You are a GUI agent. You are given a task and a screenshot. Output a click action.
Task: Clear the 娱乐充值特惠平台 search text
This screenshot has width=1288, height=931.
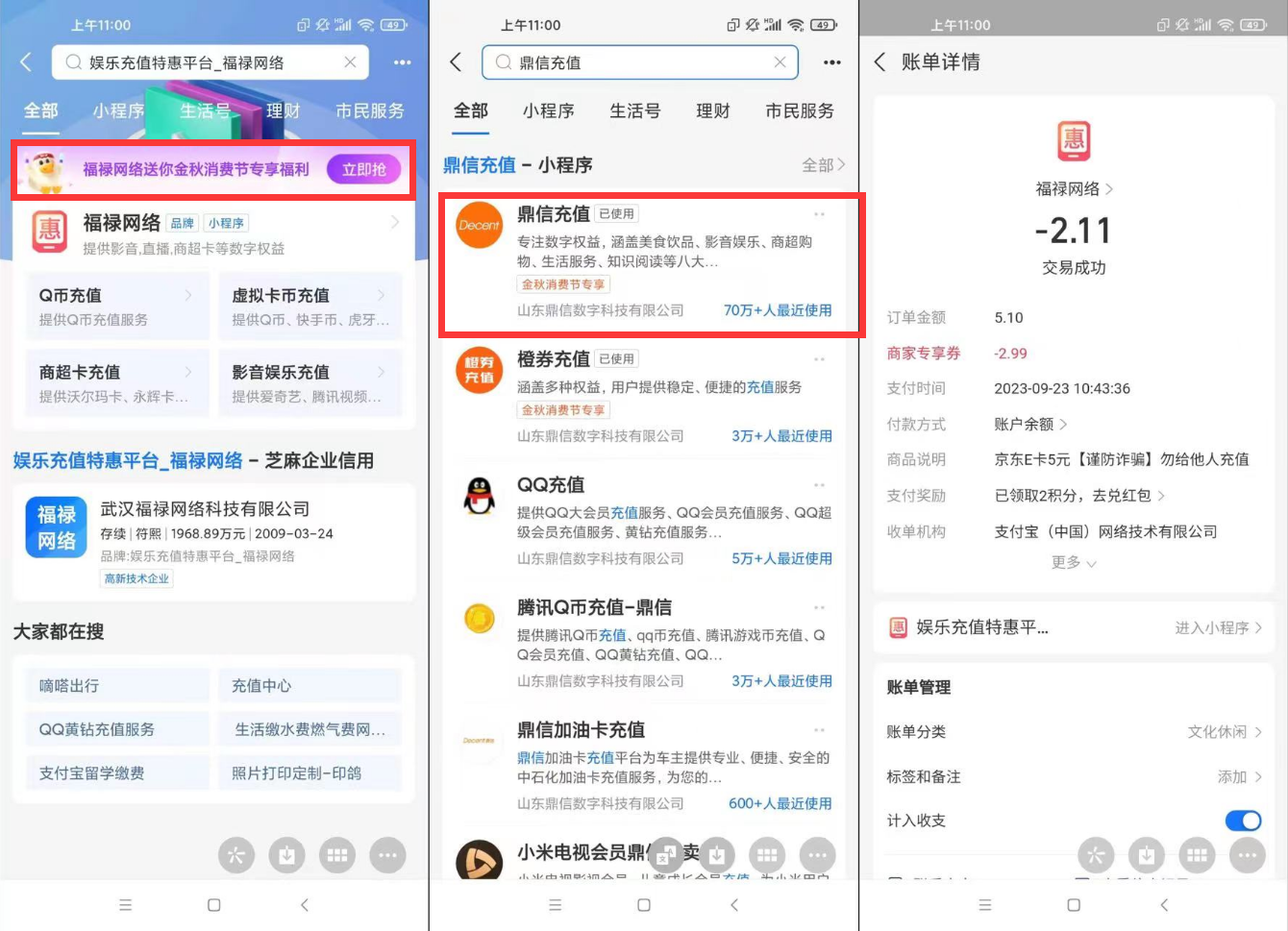point(350,62)
